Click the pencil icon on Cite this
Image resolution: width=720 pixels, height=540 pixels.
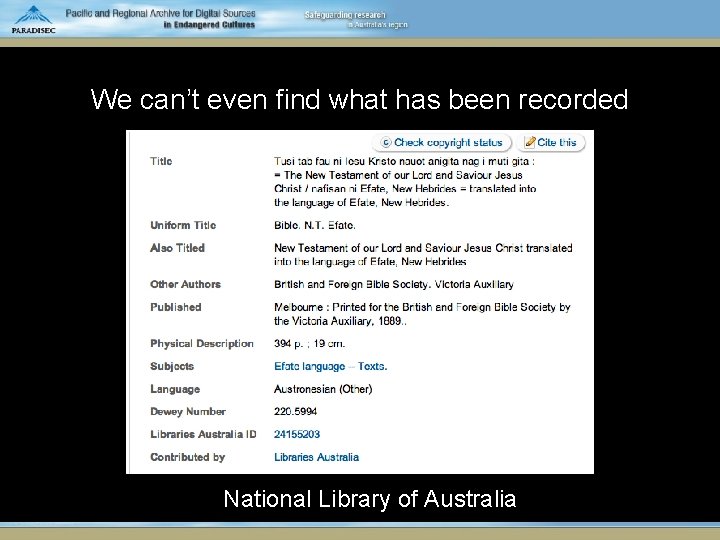(530, 142)
